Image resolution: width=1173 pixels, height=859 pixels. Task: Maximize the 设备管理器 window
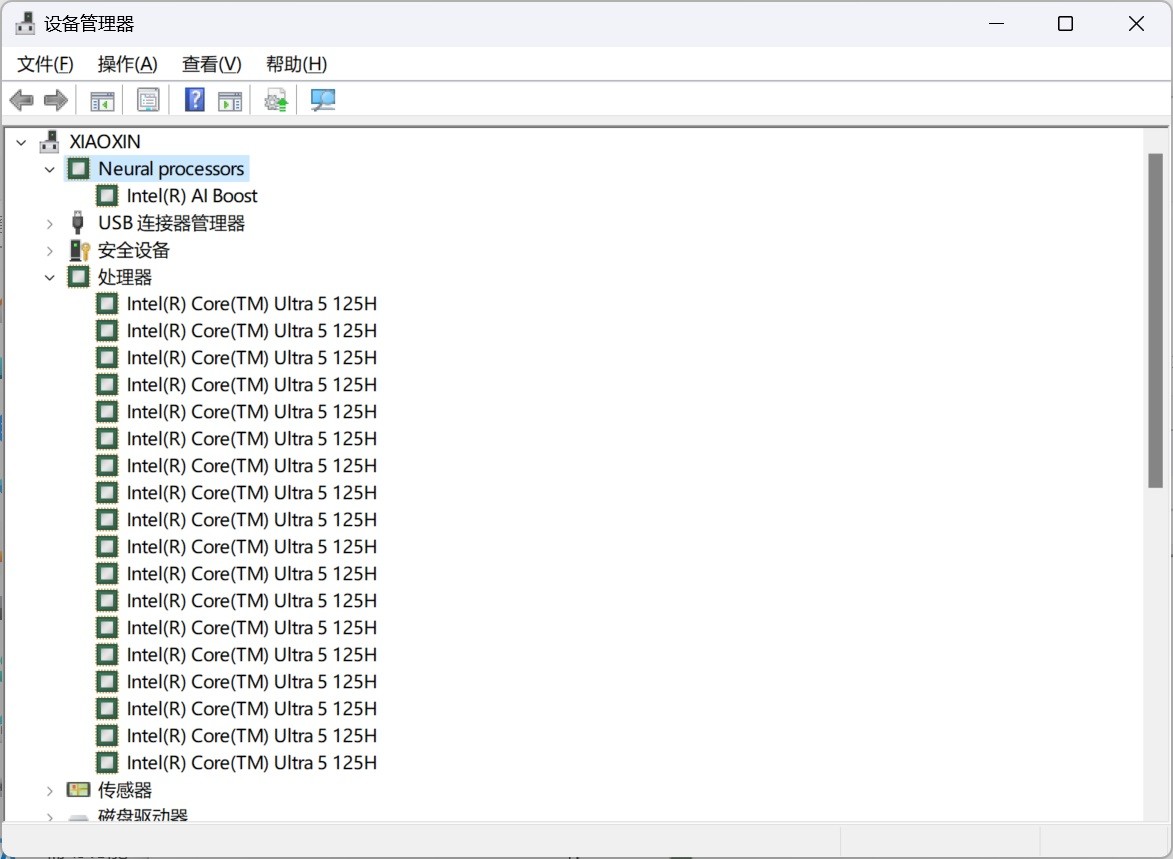(1065, 24)
